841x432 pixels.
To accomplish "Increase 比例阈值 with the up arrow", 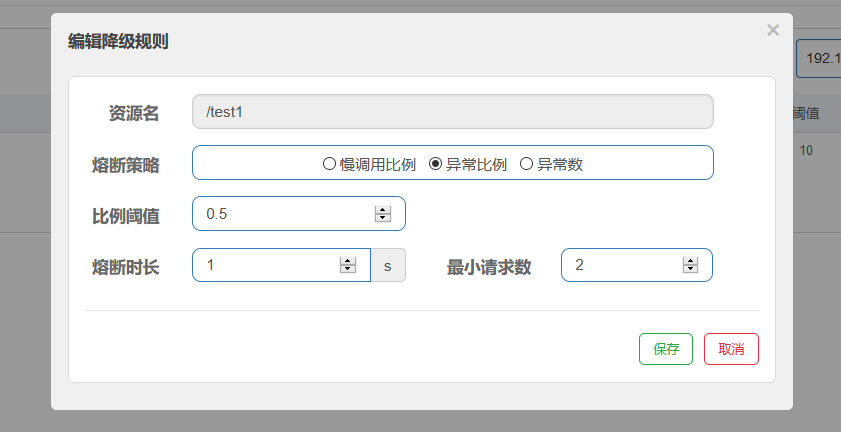I will pyautogui.click(x=382, y=210).
